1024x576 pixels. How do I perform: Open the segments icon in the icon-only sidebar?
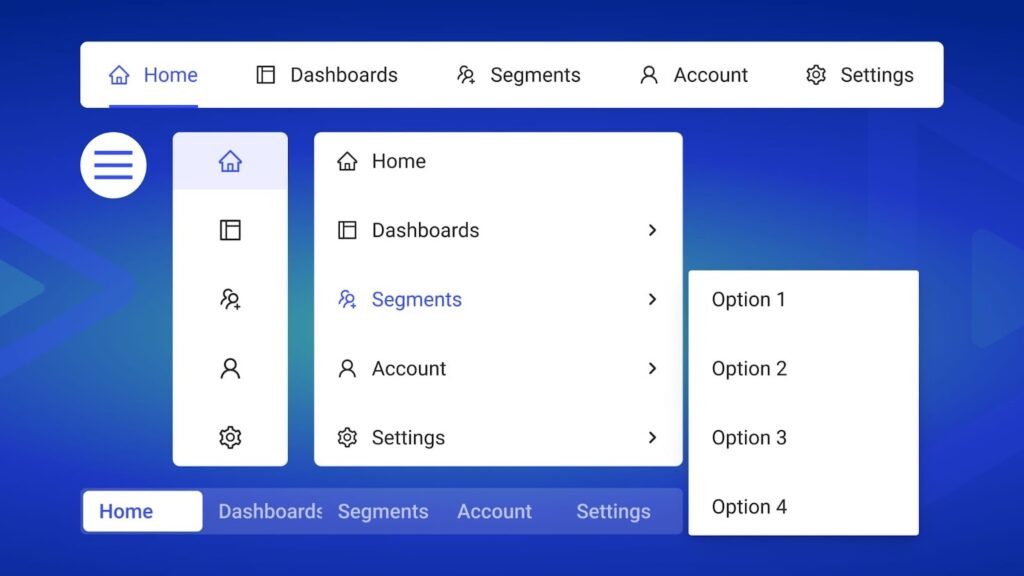coord(230,299)
